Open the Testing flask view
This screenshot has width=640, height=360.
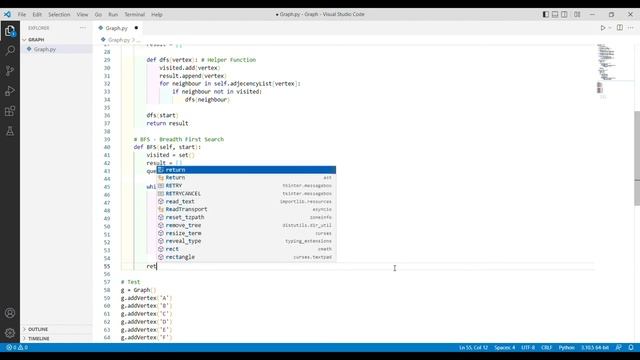coord(10,131)
